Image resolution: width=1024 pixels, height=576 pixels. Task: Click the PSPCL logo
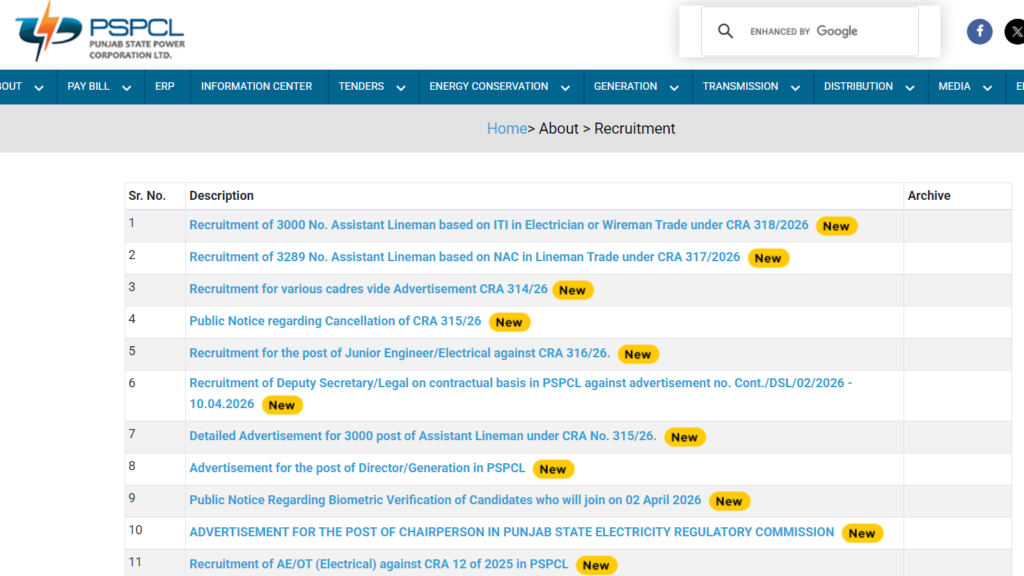(x=100, y=32)
